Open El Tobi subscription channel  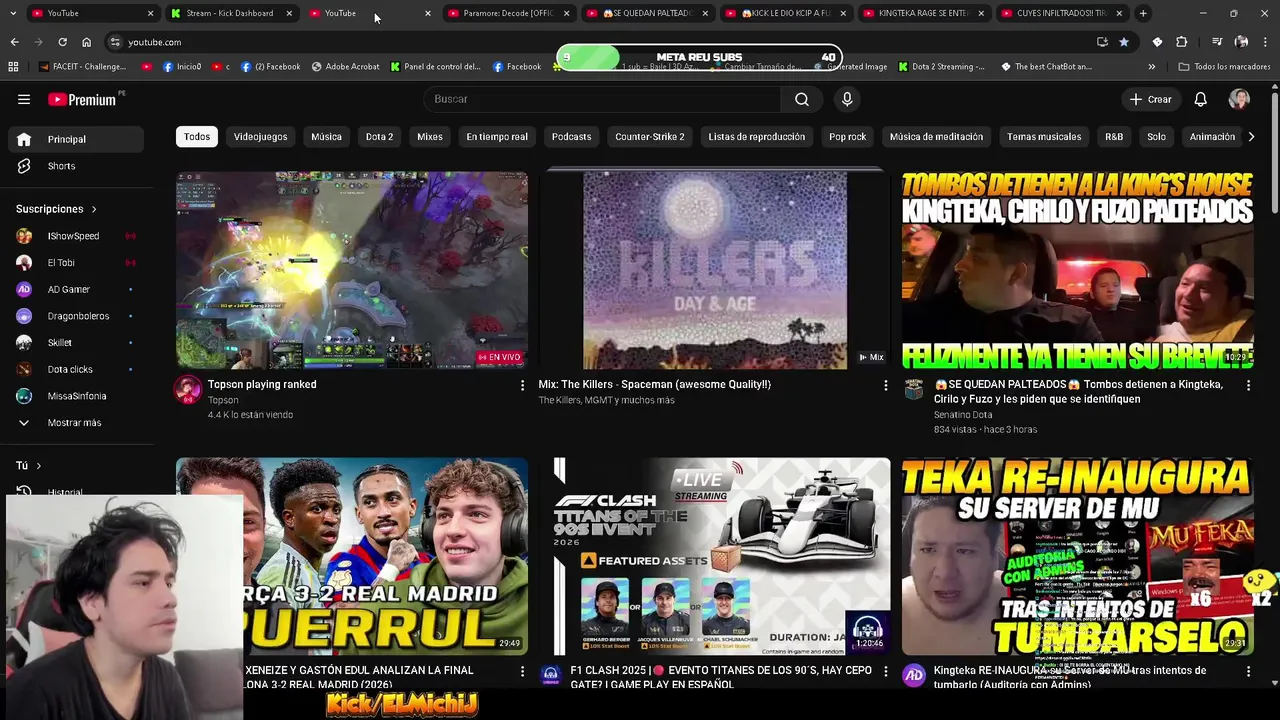point(76,262)
